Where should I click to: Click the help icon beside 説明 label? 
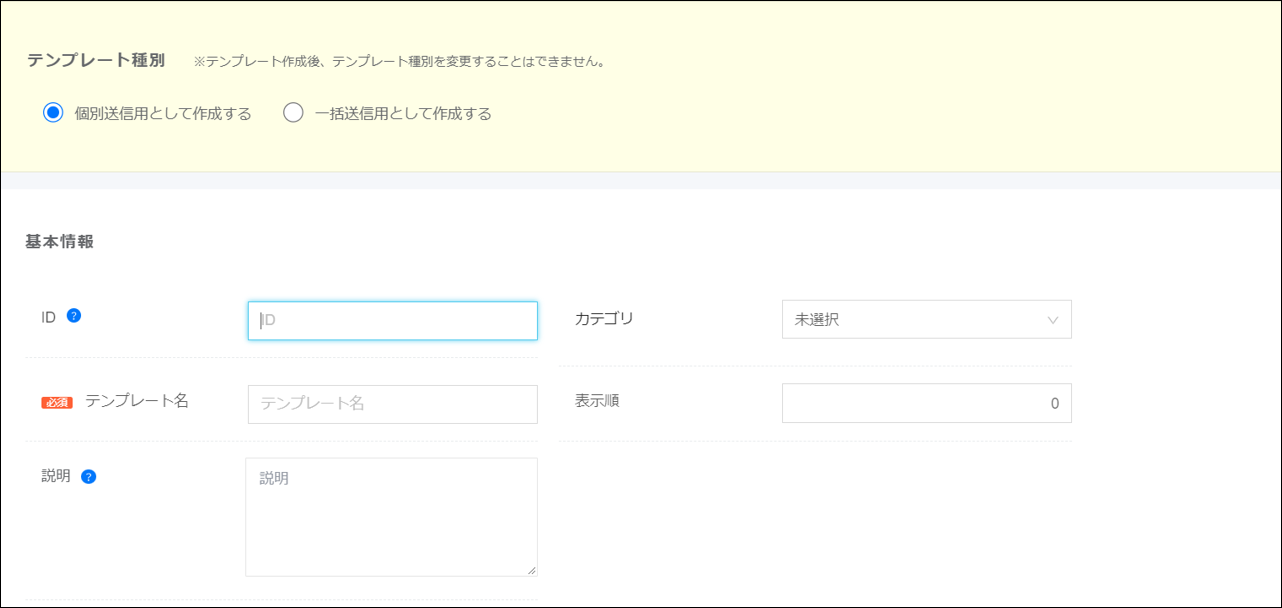(x=89, y=477)
